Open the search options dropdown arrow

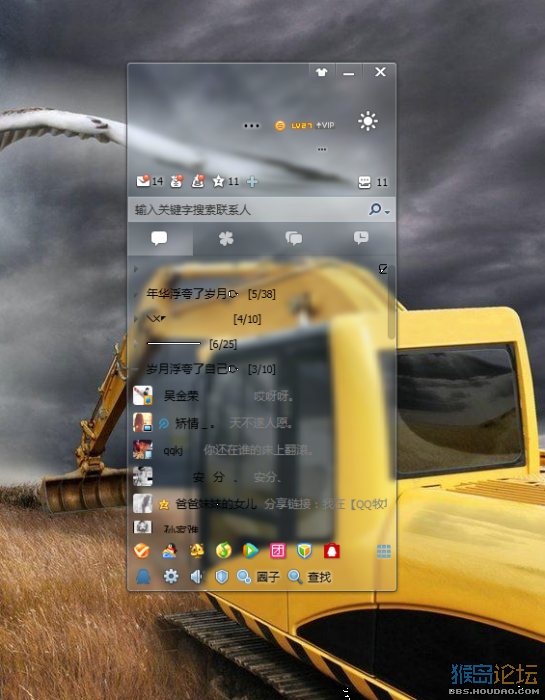[387, 212]
